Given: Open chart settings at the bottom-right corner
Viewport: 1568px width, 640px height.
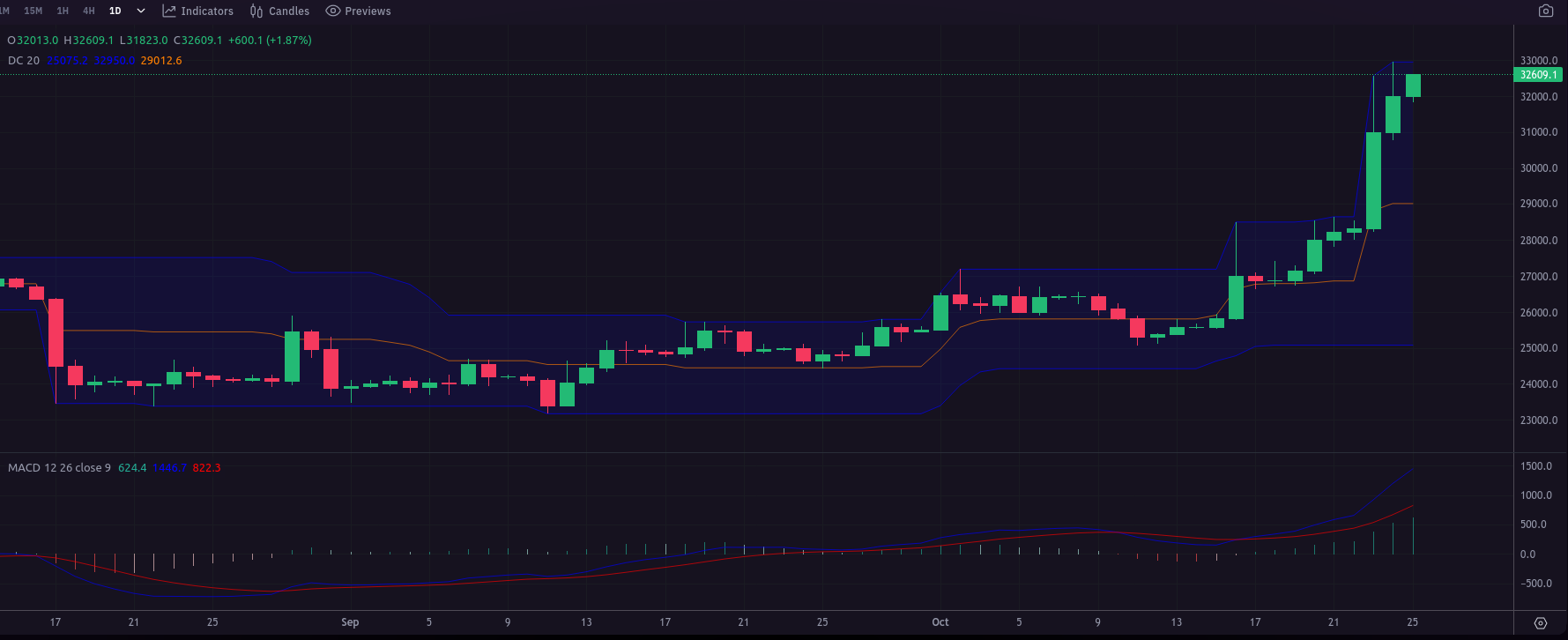Looking at the screenshot, I should 1541,623.
